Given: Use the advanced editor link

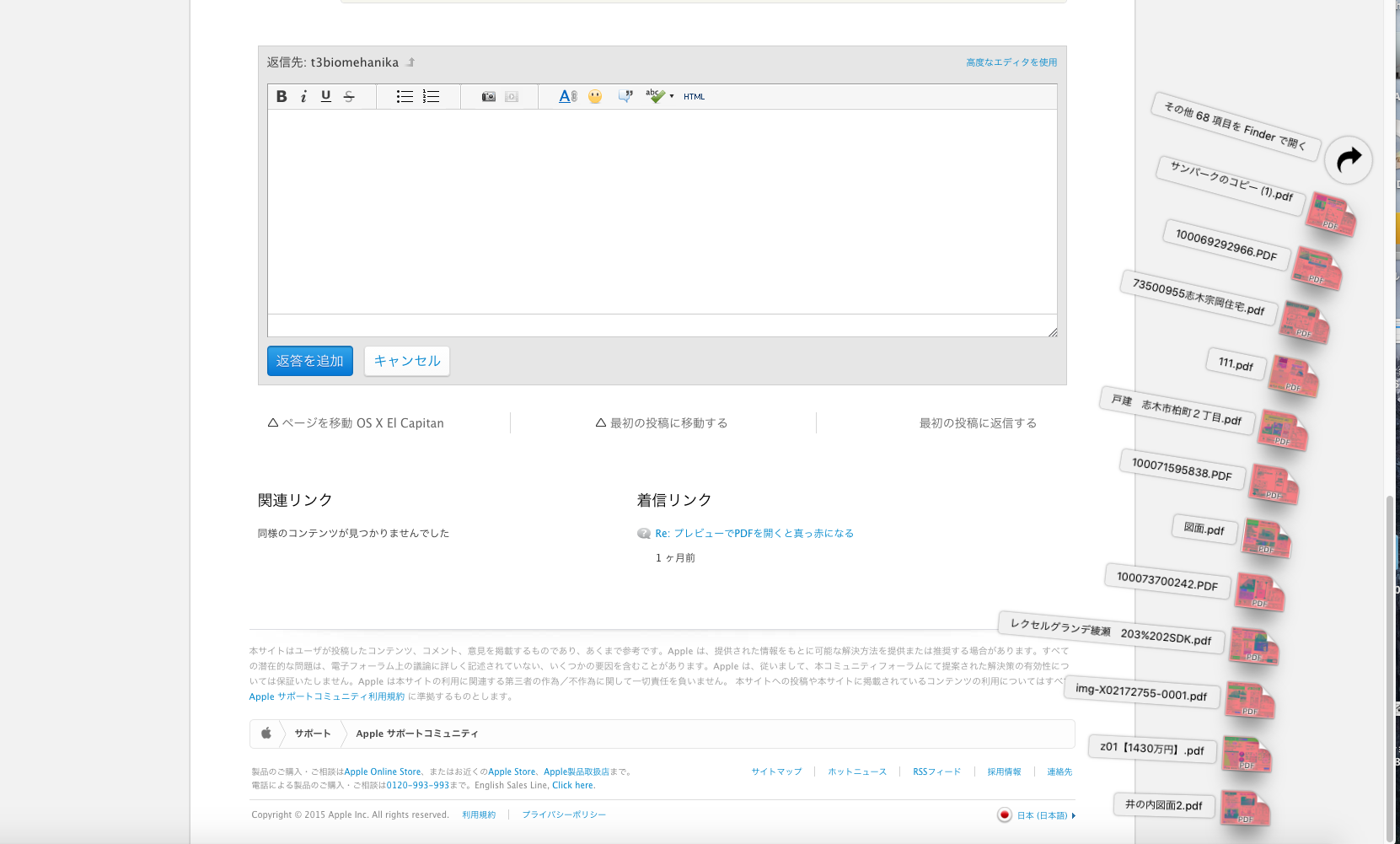Looking at the screenshot, I should [x=1011, y=62].
